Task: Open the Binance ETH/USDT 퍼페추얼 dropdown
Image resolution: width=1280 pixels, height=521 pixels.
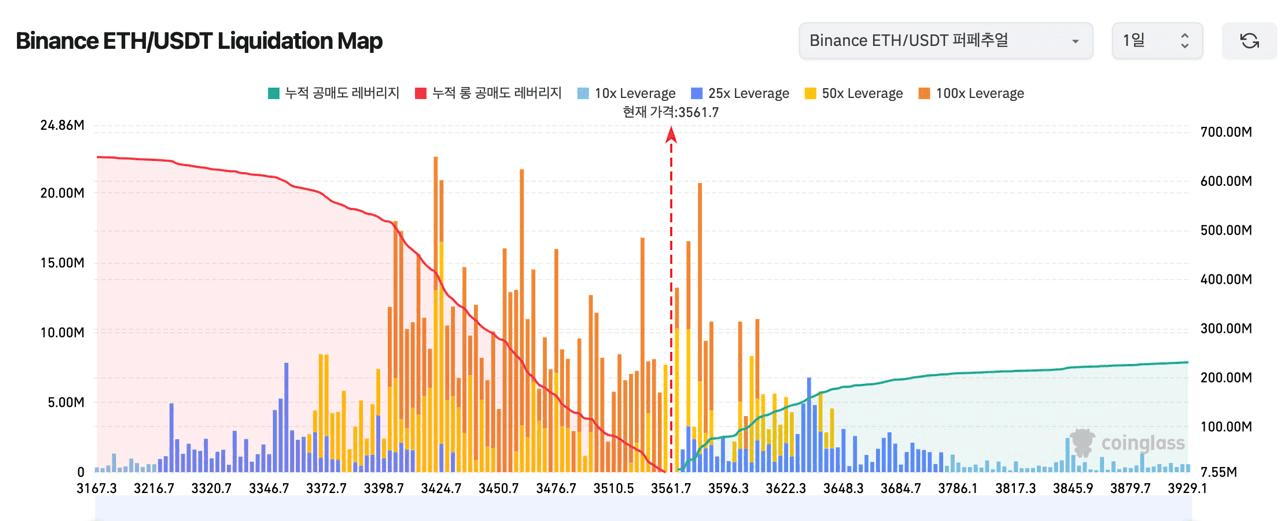Action: (945, 41)
